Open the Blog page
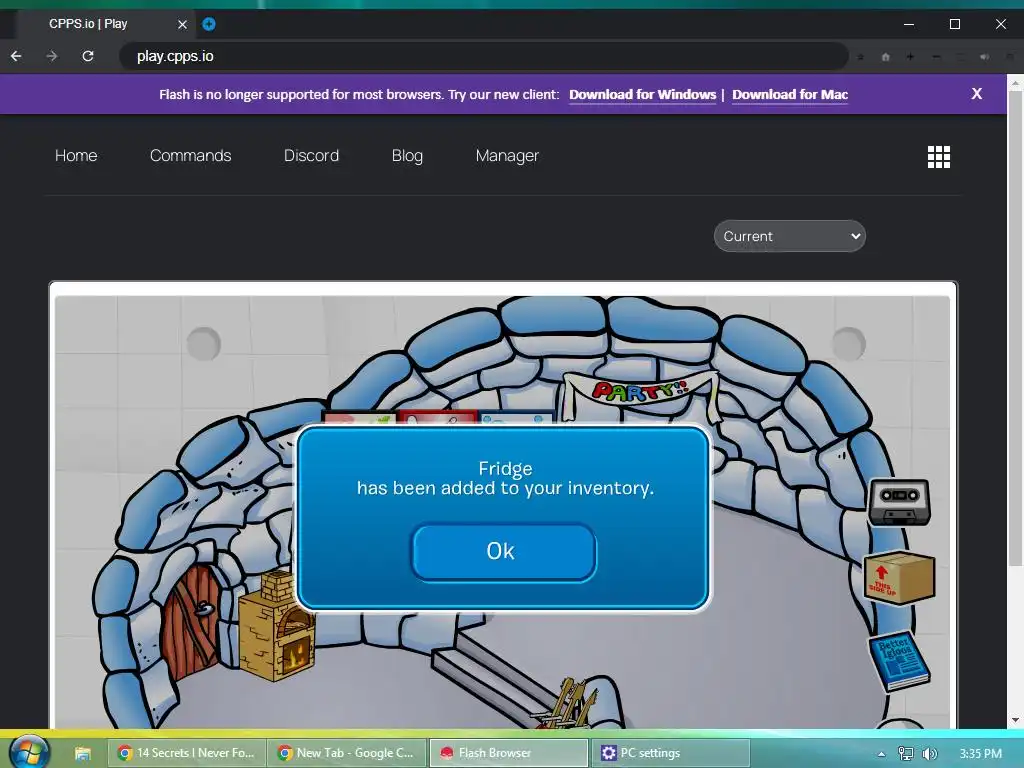The height and width of the screenshot is (768, 1024). tap(408, 155)
